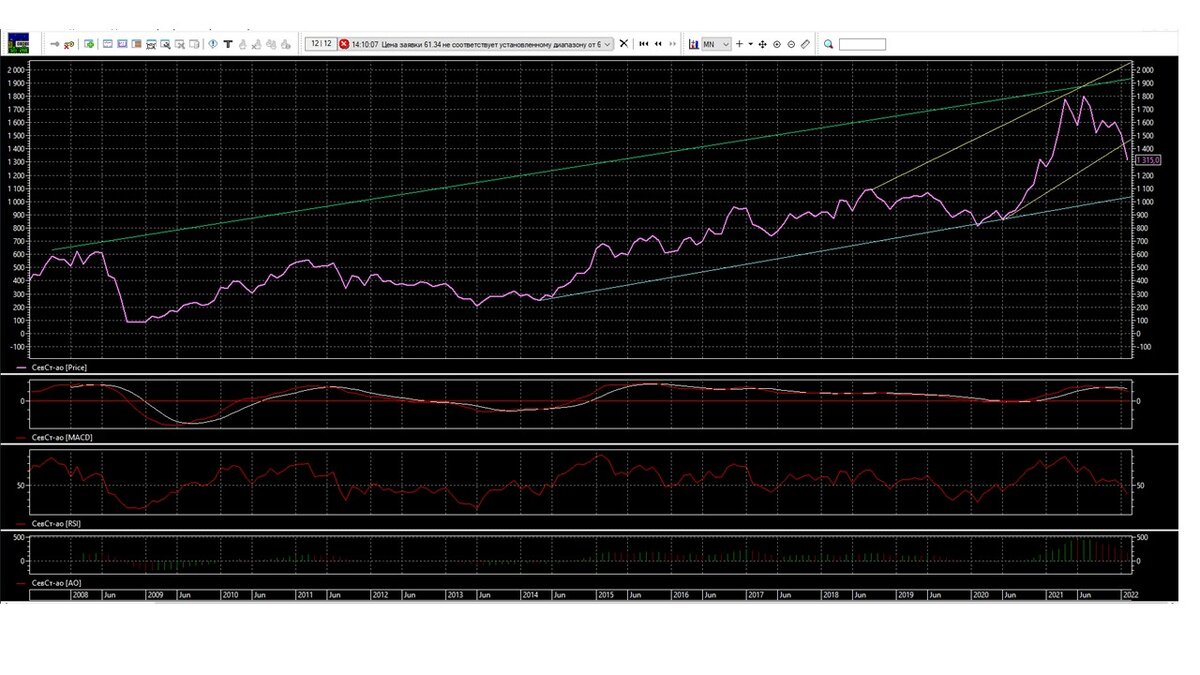
Task: Click the 2015 label on time axis
Action: 605,594
